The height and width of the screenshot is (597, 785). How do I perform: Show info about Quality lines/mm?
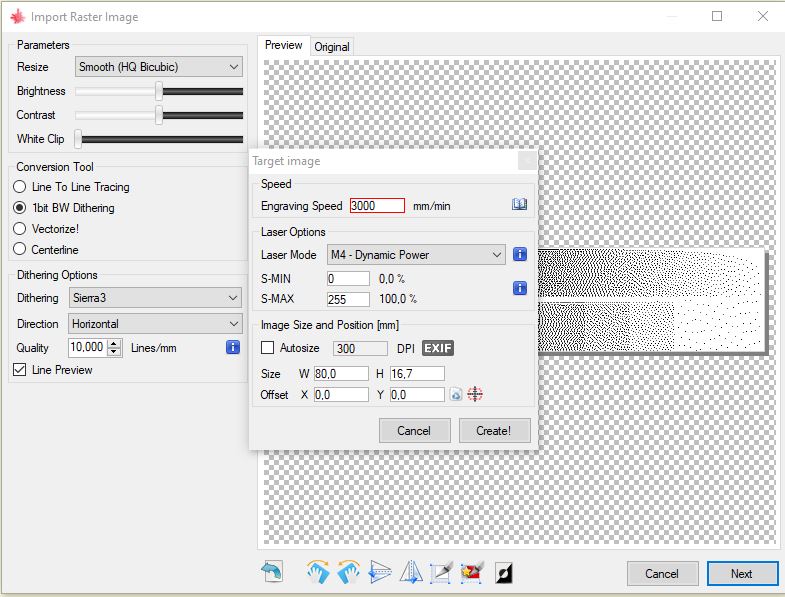(x=233, y=347)
